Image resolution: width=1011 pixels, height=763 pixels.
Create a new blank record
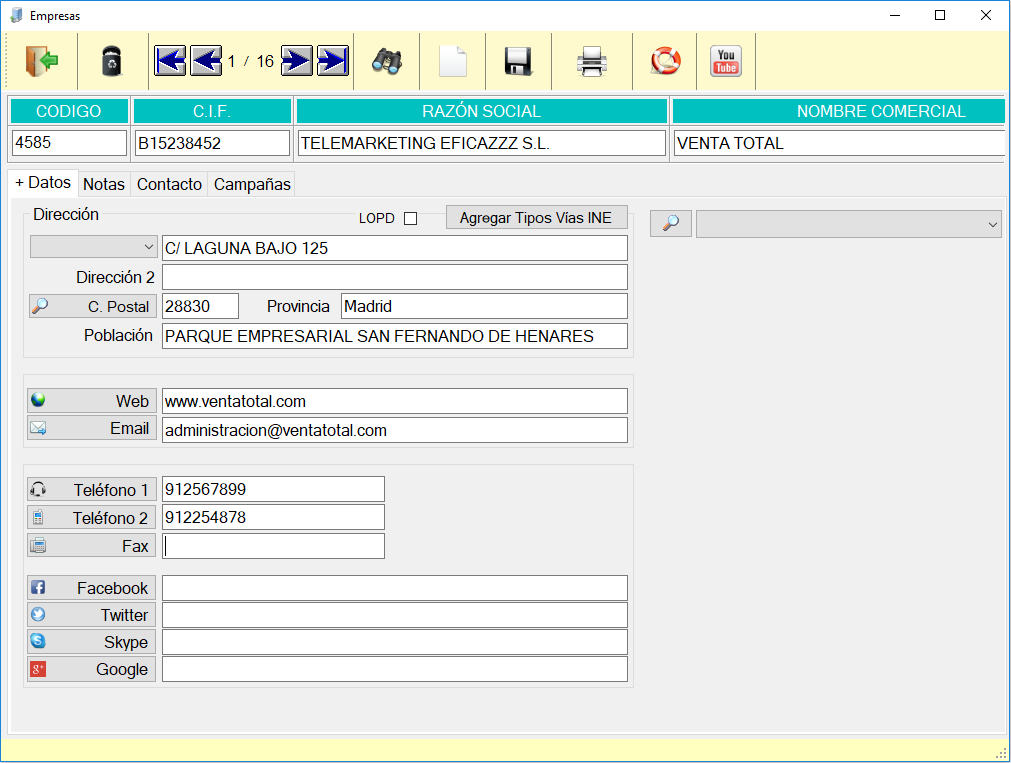pyautogui.click(x=453, y=61)
